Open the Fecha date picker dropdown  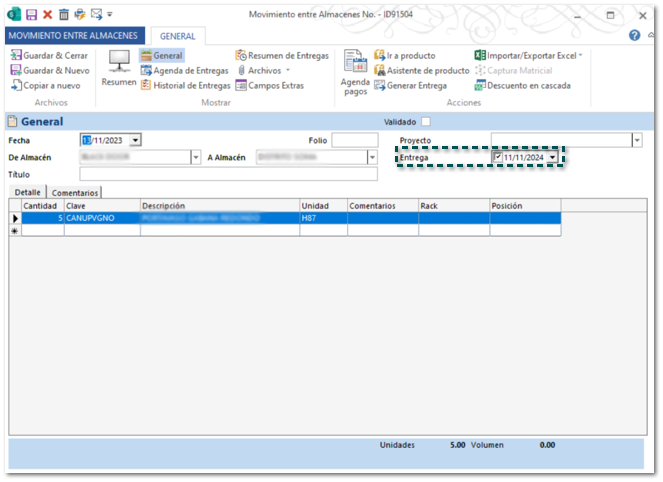point(135,140)
